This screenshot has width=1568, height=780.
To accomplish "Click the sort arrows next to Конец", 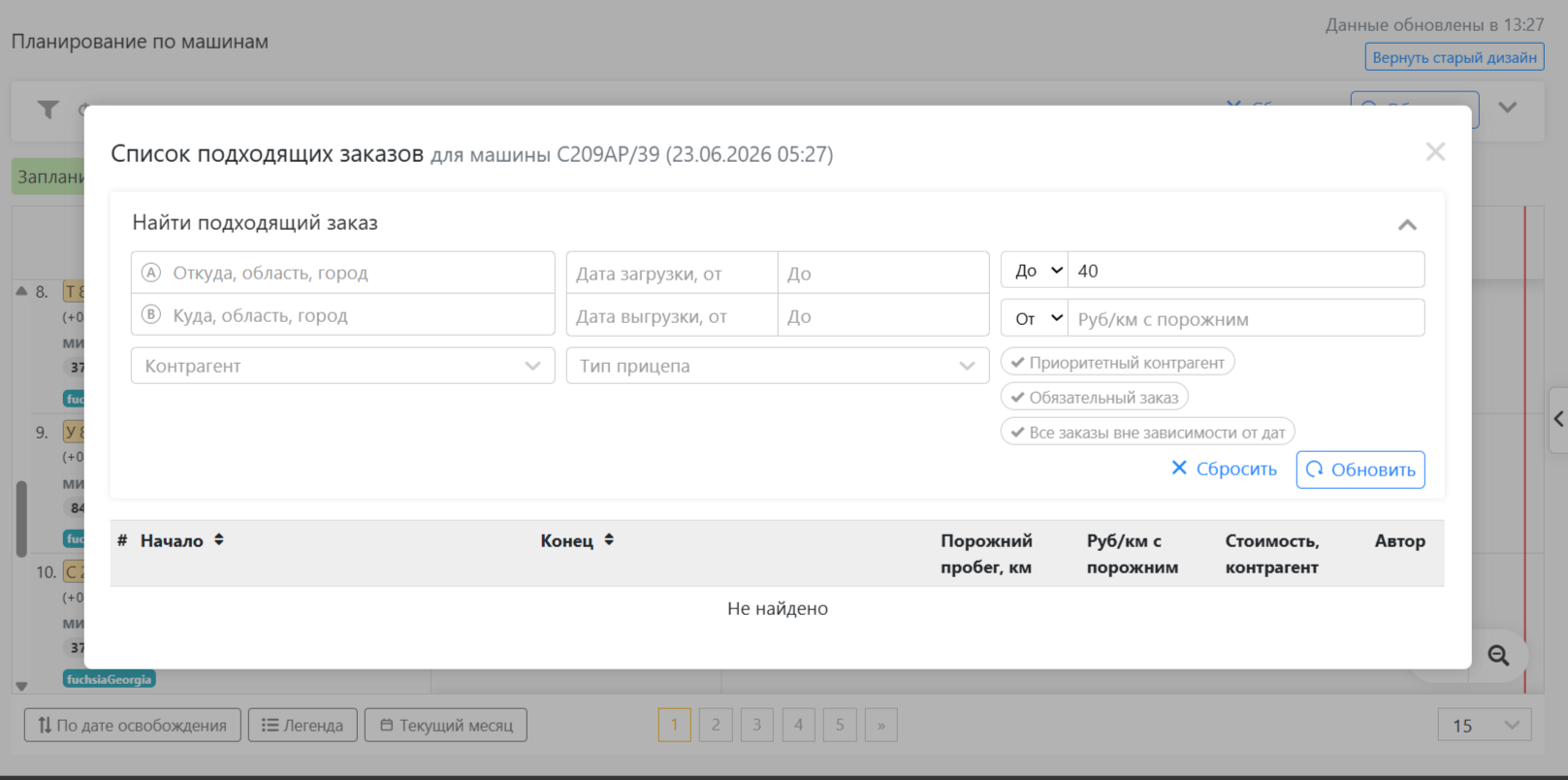I will coord(609,540).
